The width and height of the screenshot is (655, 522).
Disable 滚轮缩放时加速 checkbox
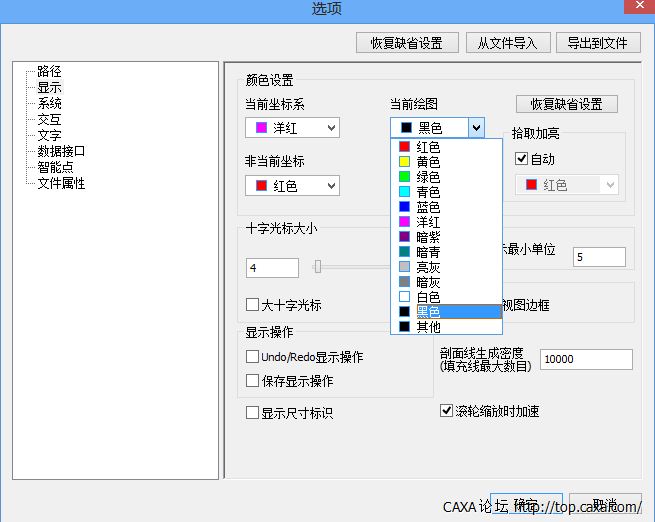tap(447, 411)
